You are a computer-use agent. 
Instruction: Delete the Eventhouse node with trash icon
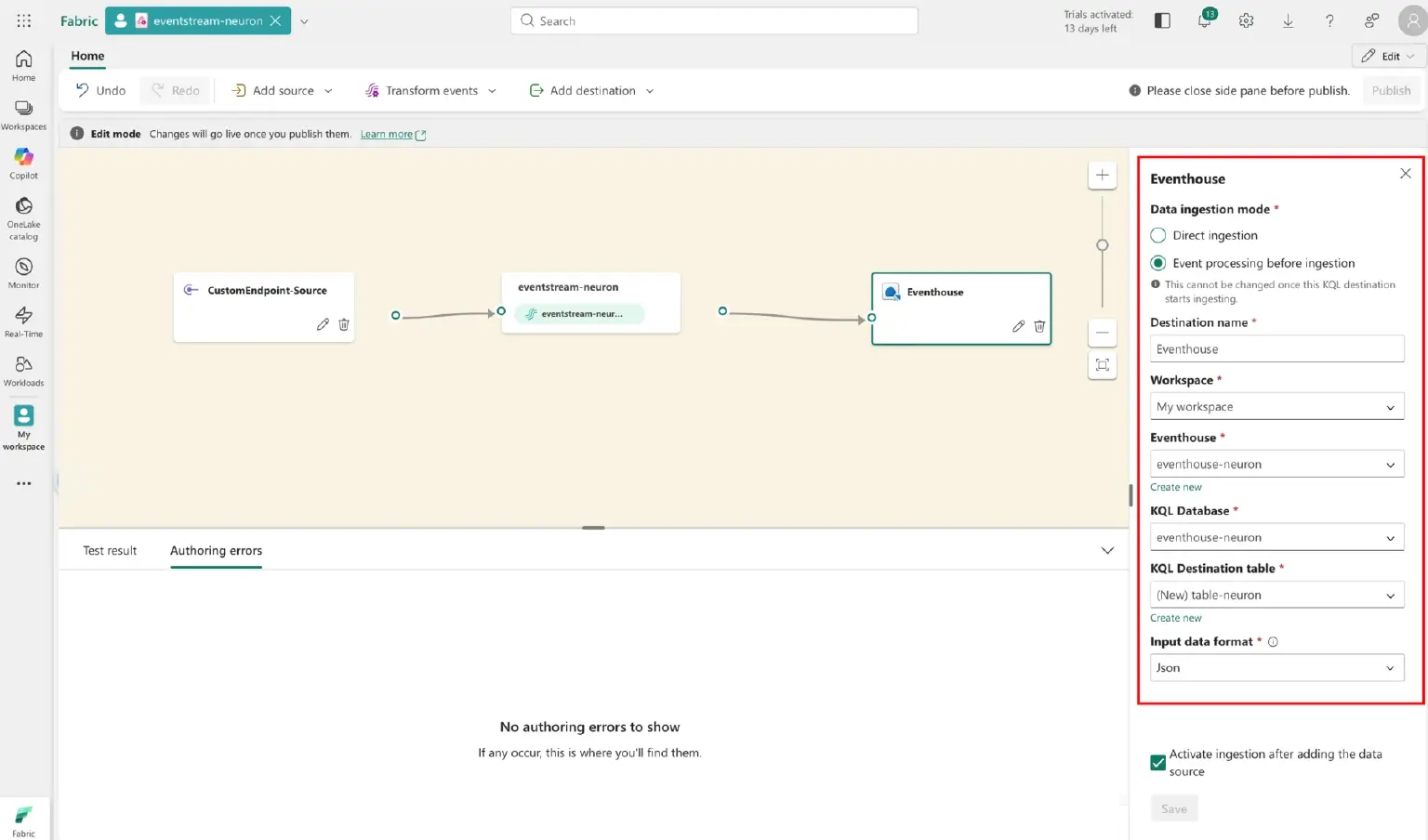(x=1039, y=326)
